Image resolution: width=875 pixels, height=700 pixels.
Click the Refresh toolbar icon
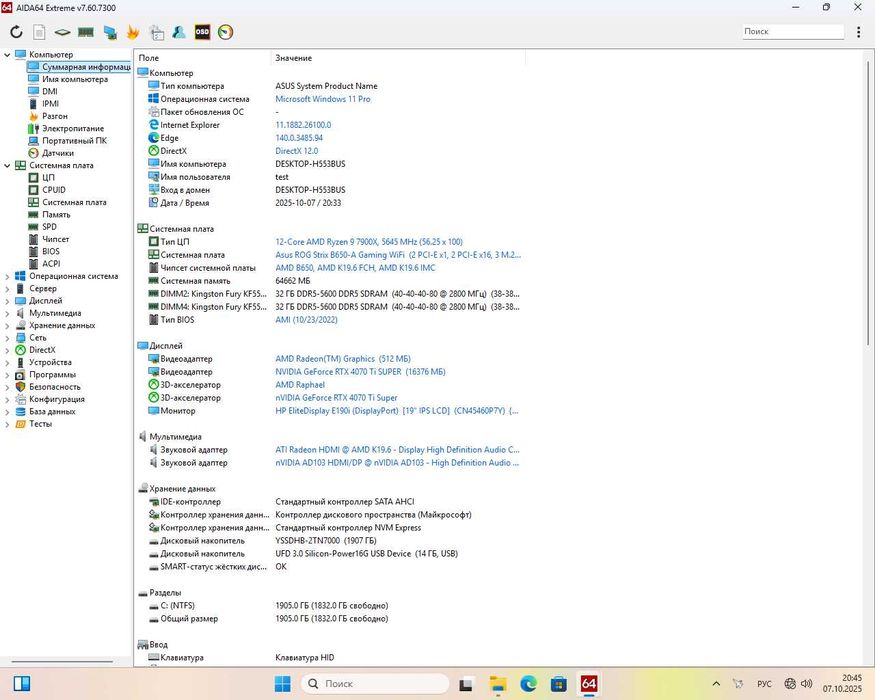coord(16,32)
